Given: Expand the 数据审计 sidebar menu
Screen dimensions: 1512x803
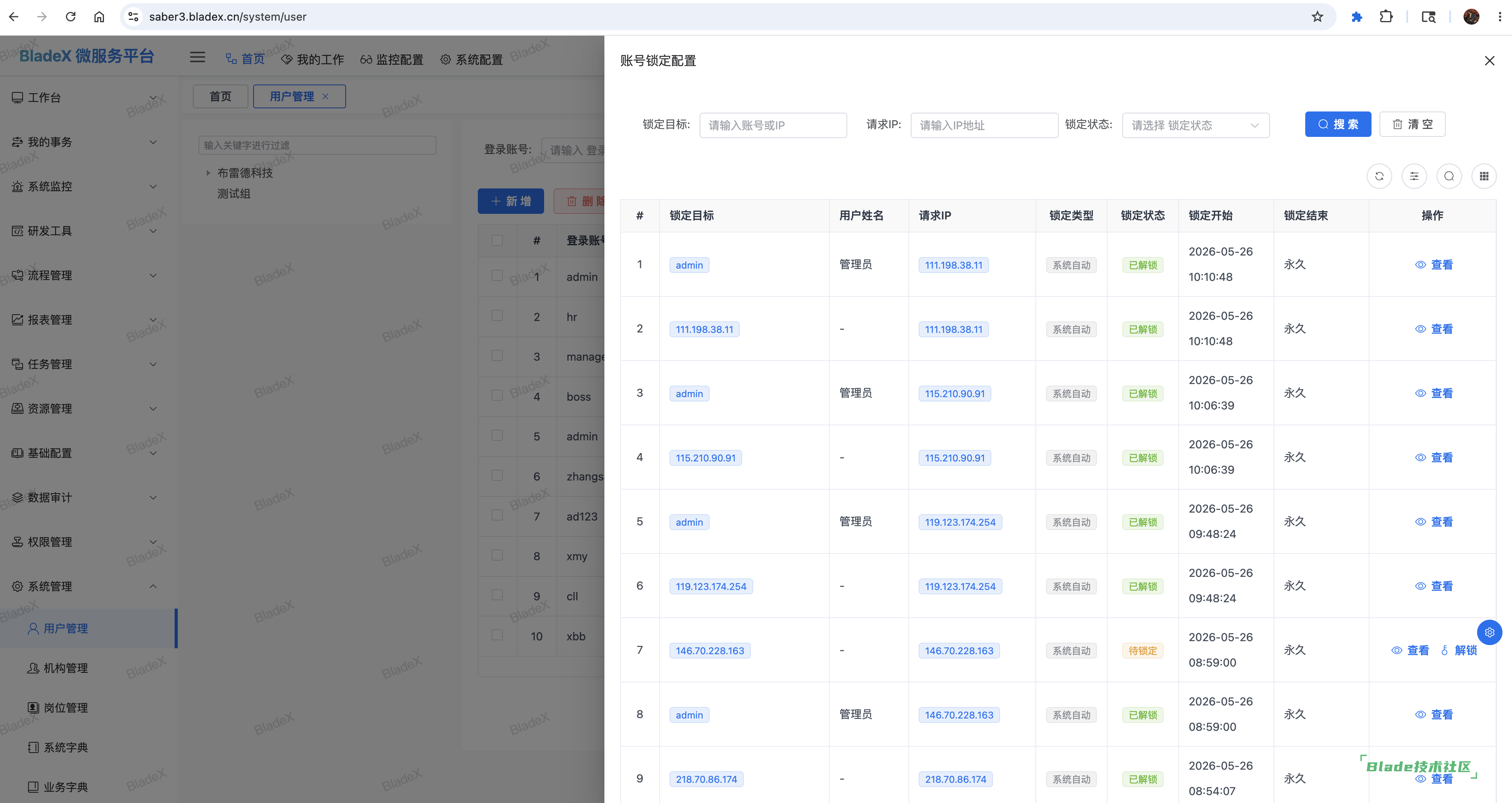Looking at the screenshot, I should pos(88,498).
